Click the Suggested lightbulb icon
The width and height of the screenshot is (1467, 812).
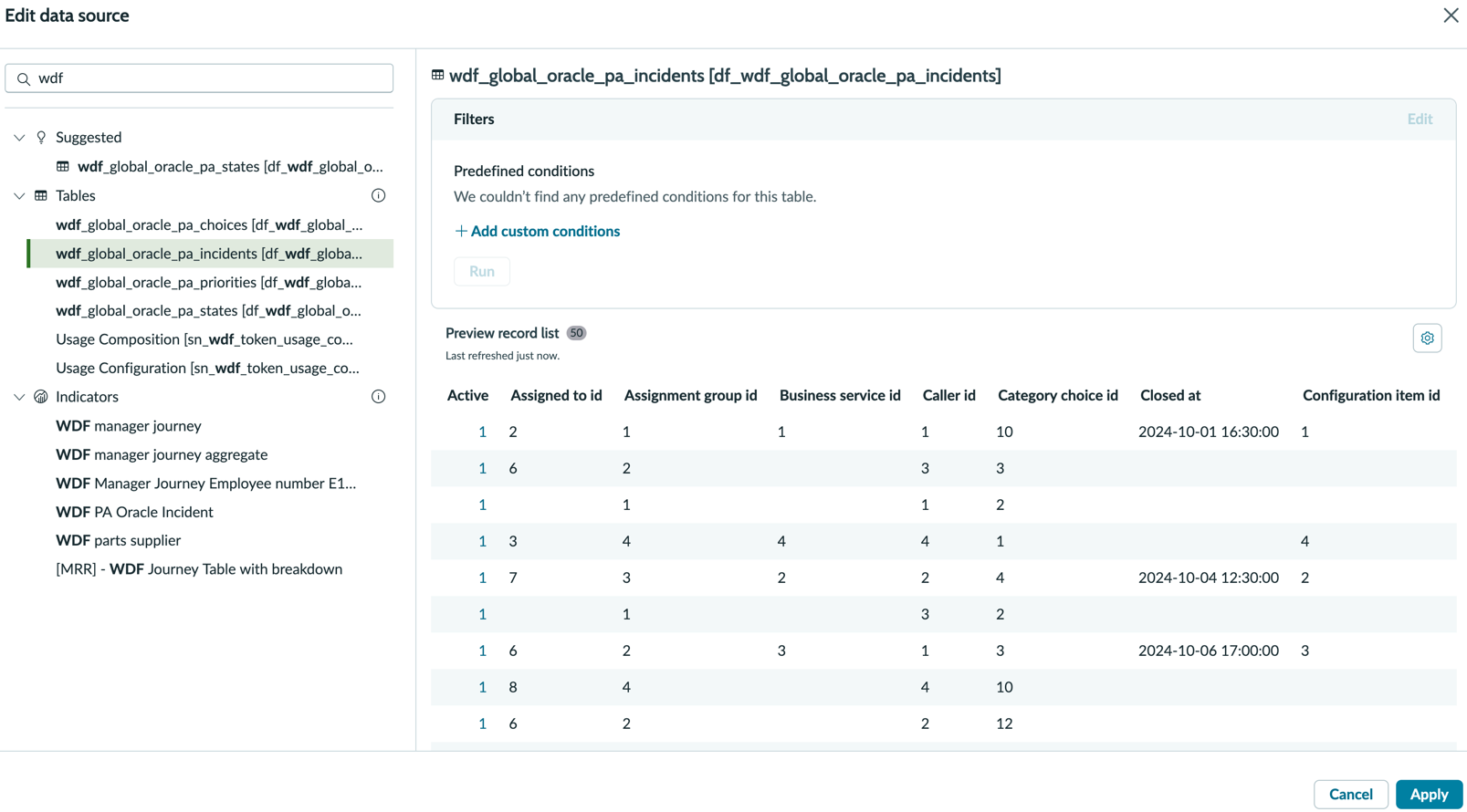[41, 138]
